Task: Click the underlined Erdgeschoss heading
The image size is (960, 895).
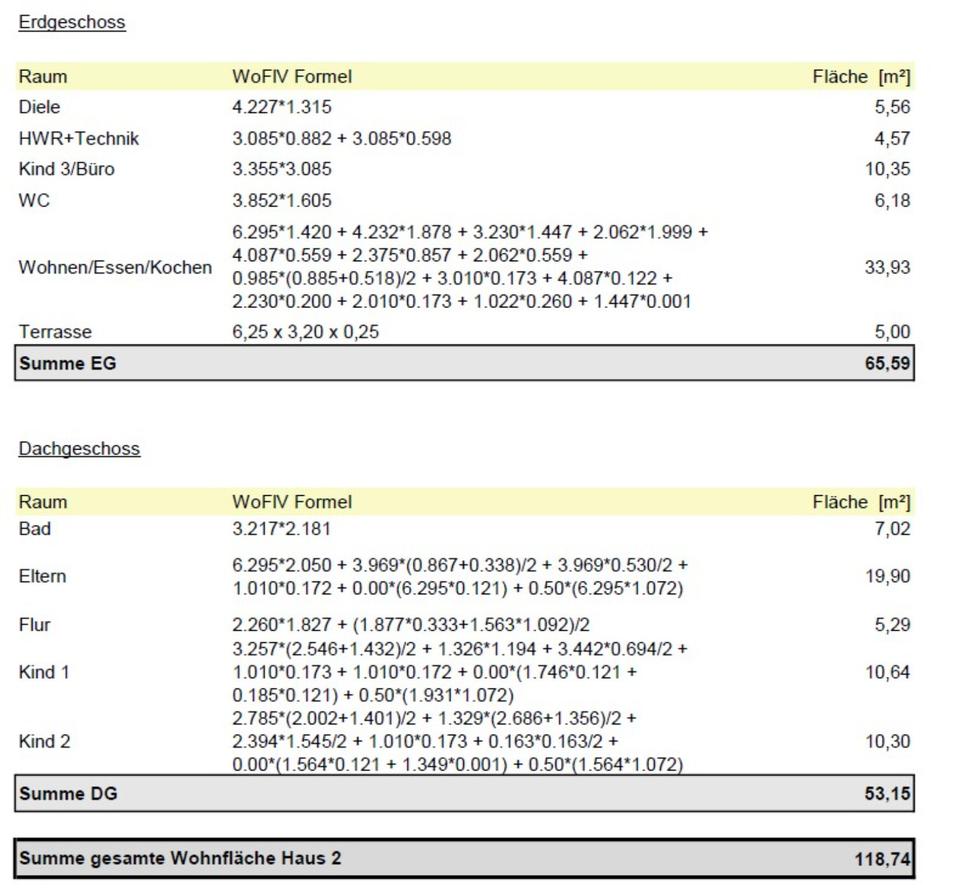Action: pos(72,22)
